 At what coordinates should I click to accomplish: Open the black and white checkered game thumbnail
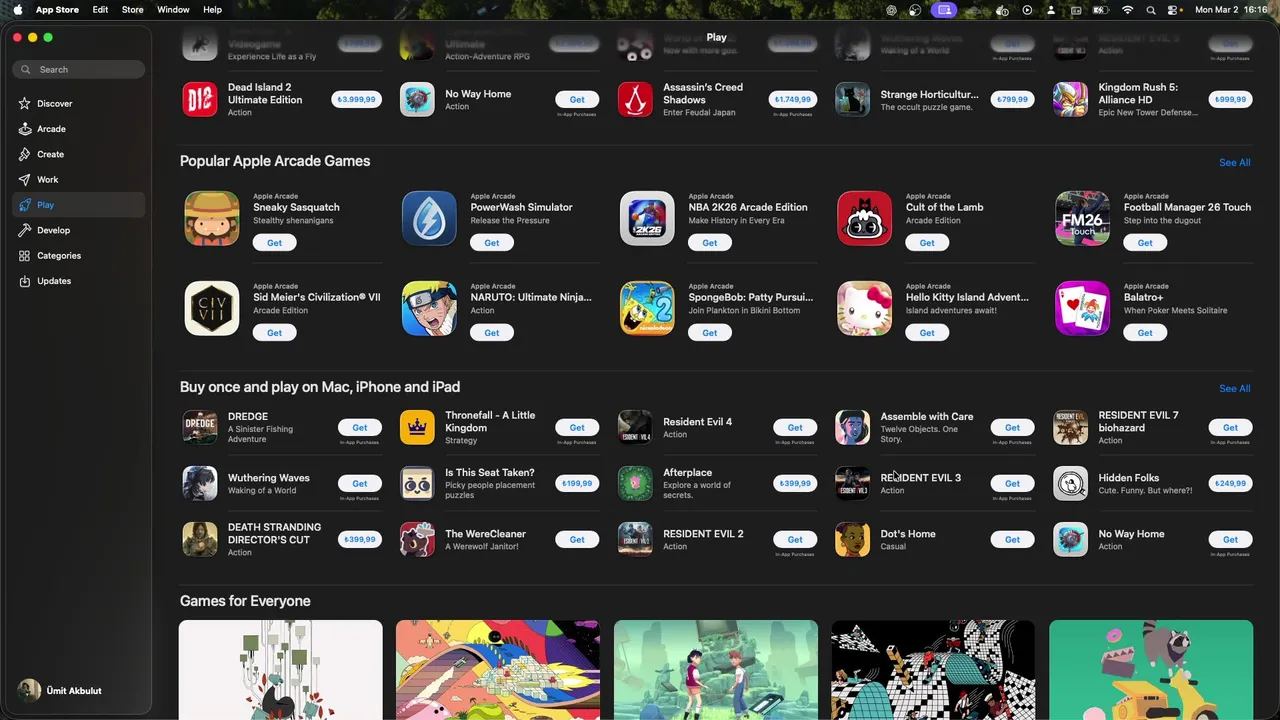click(x=933, y=668)
